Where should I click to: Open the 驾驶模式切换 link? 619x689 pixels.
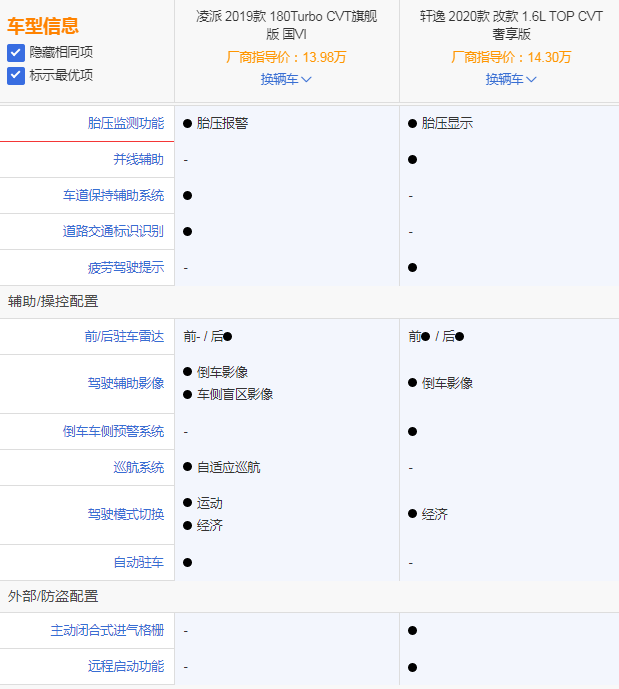(125, 514)
